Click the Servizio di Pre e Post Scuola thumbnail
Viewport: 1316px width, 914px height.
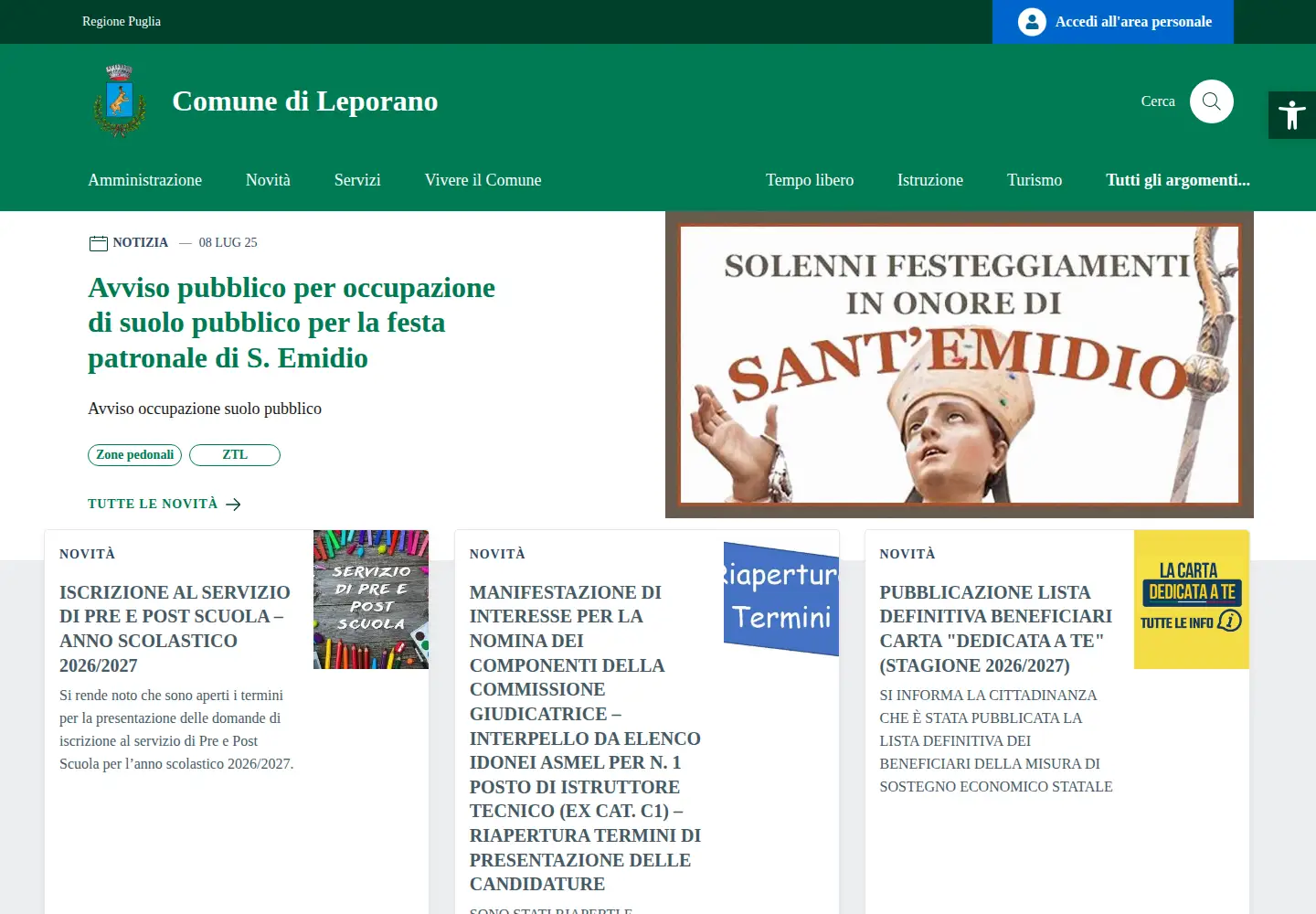[x=371, y=600]
